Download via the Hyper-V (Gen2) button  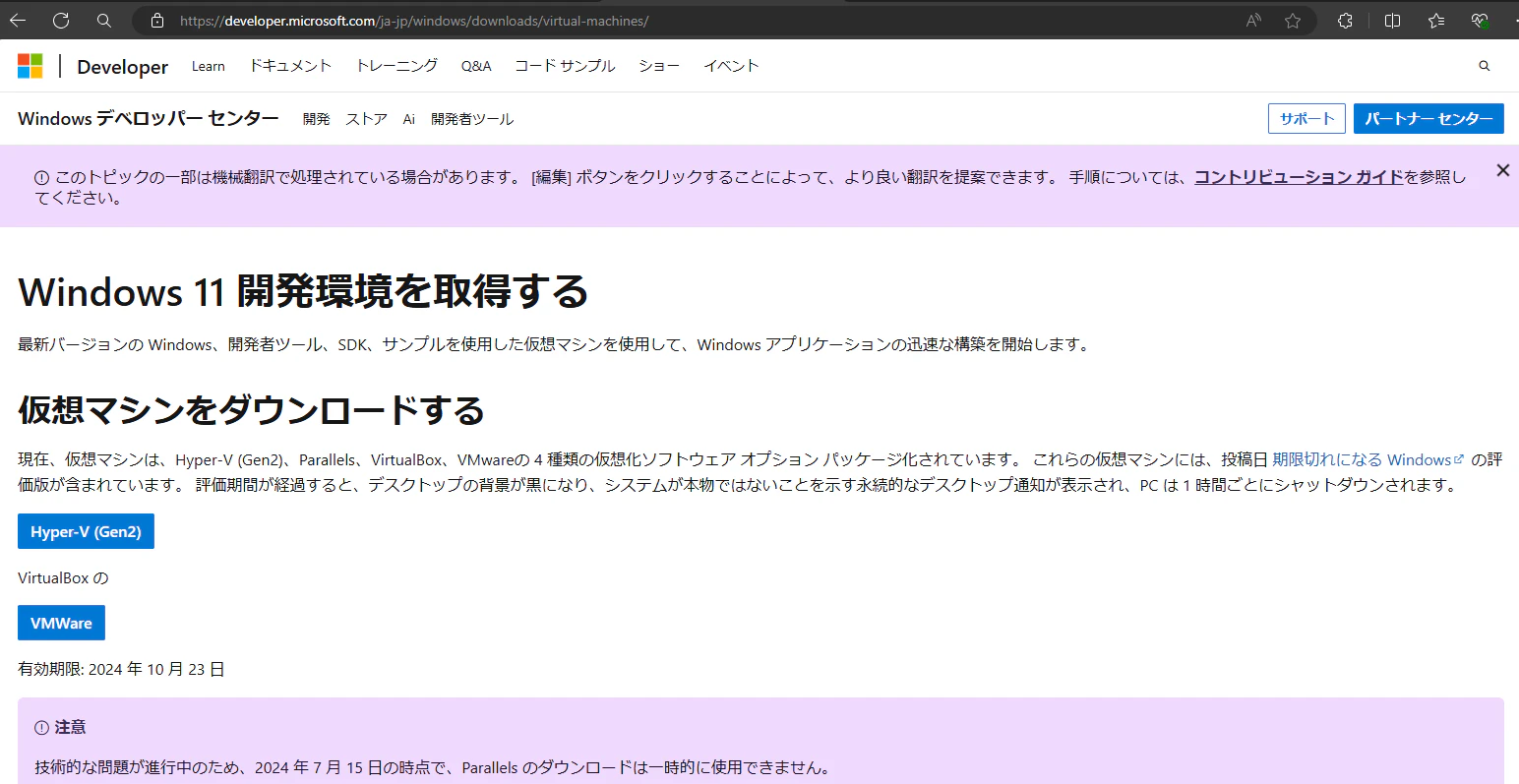[86, 531]
